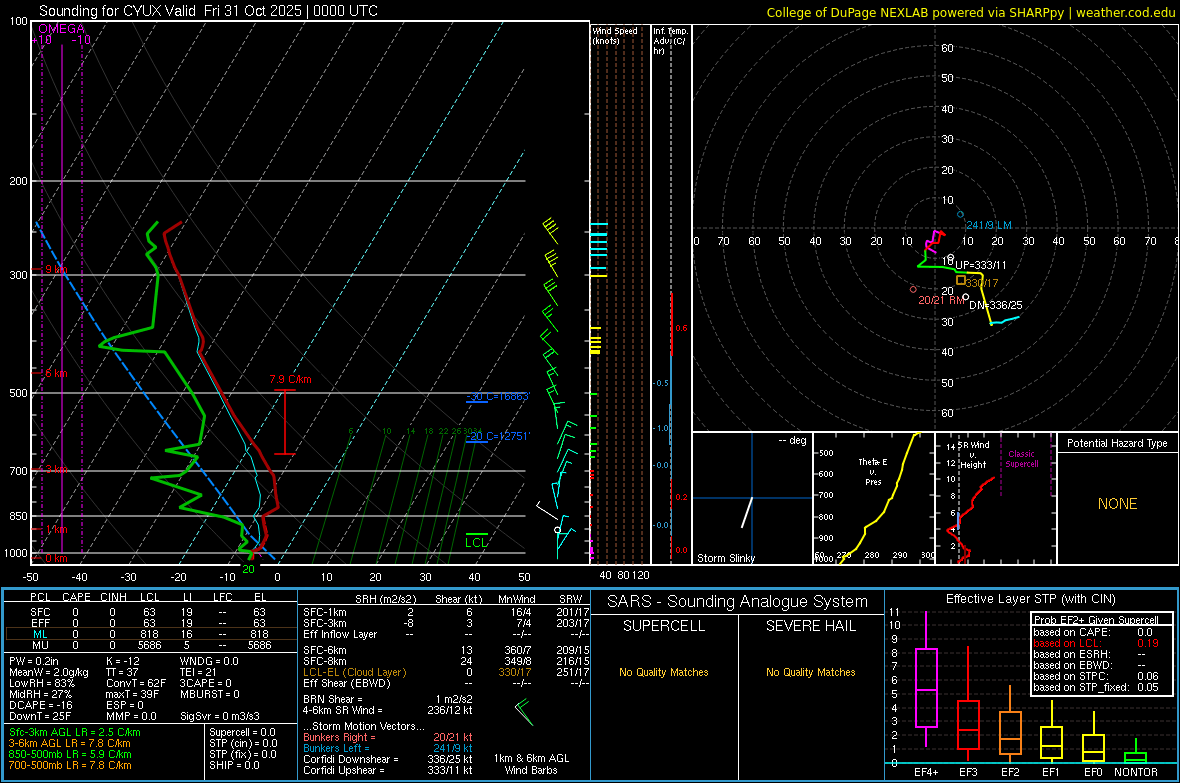Click the "ConvT = 62F" value

(136, 683)
